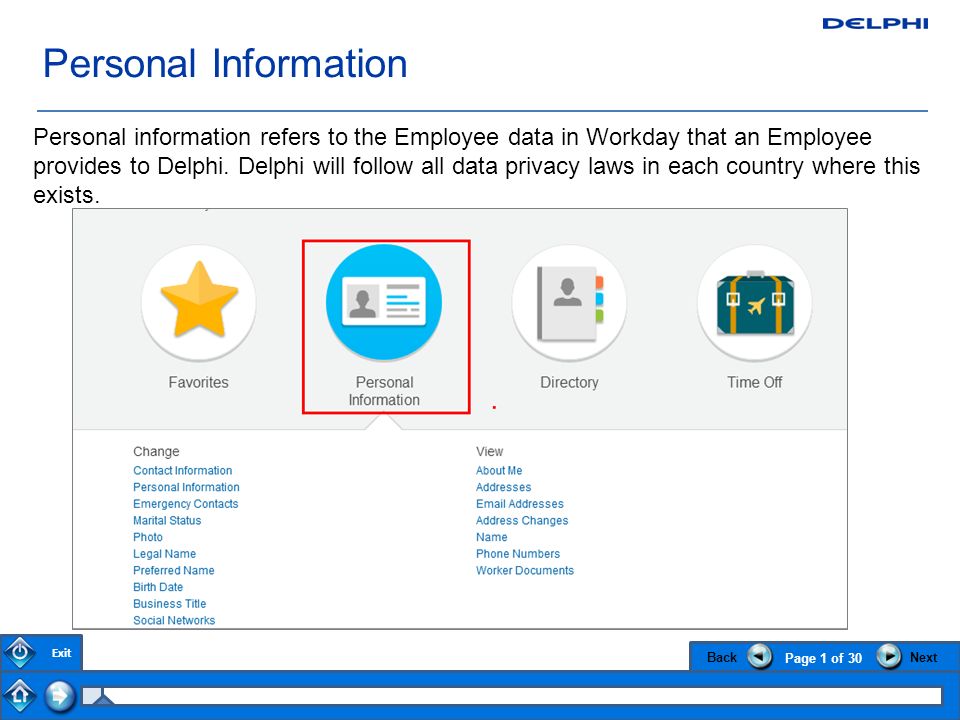The image size is (960, 720).
Task: Open the Worker Documents link
Action: (x=525, y=570)
